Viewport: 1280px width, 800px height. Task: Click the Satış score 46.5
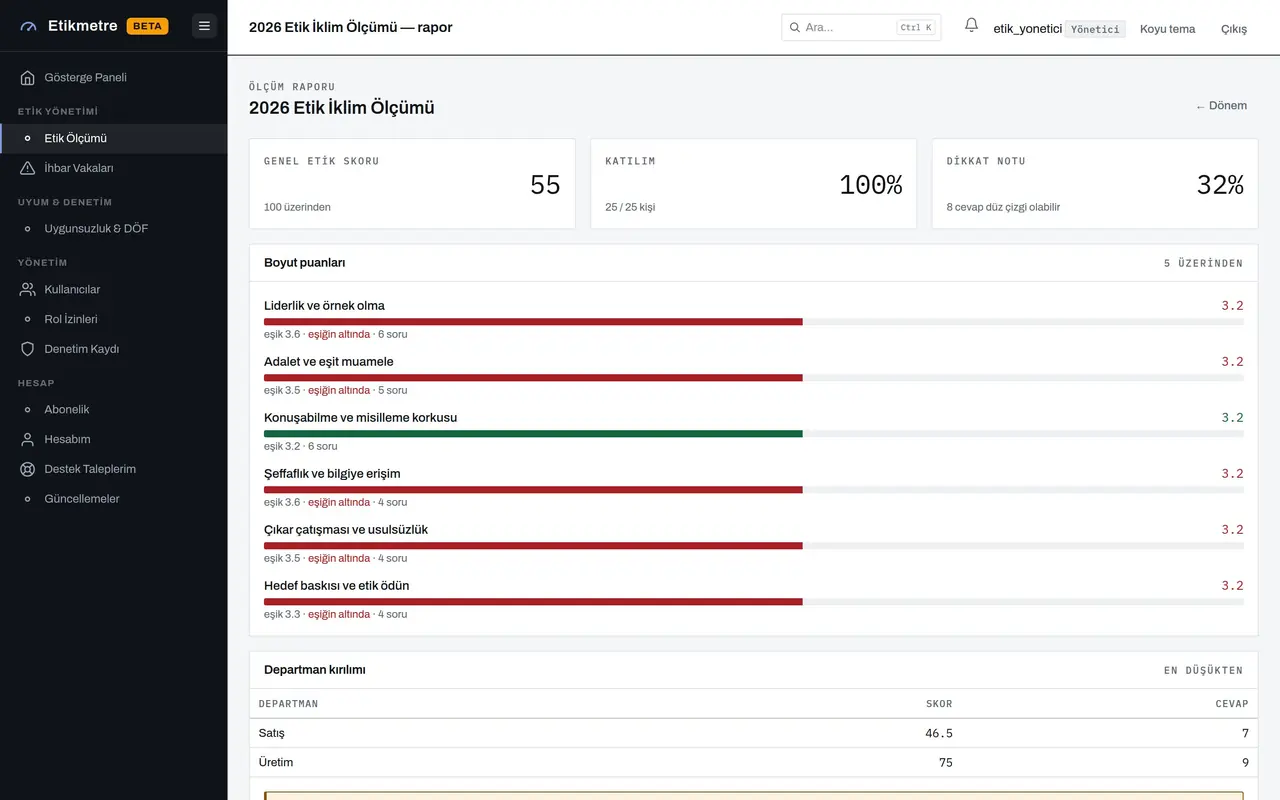(939, 733)
